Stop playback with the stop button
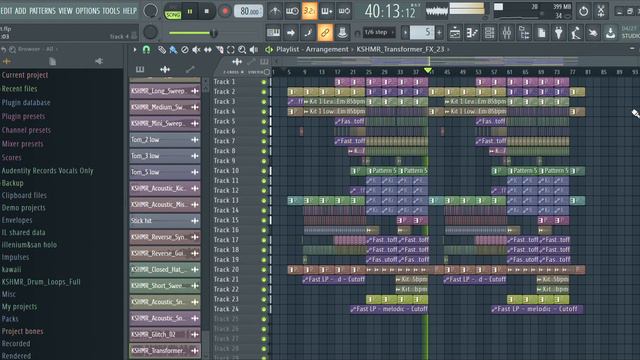Viewport: 640px width, 360px height. [x=207, y=12]
